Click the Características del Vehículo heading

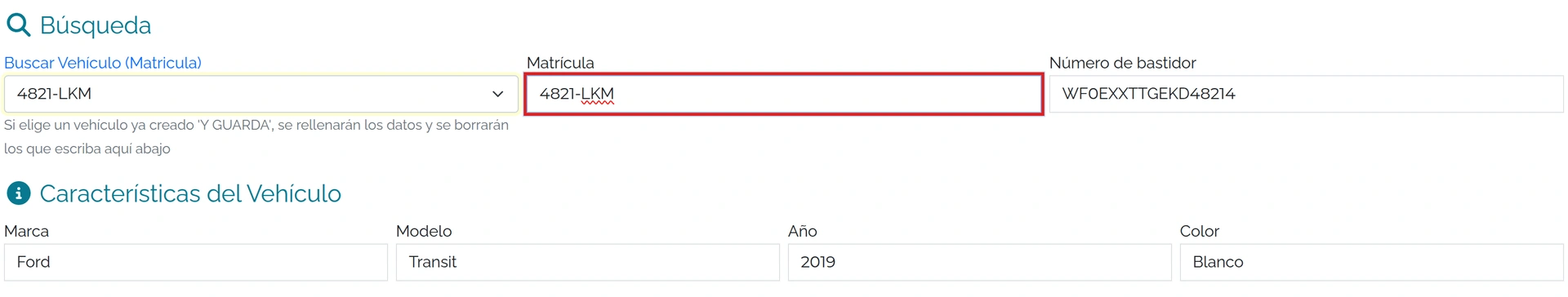point(190,193)
